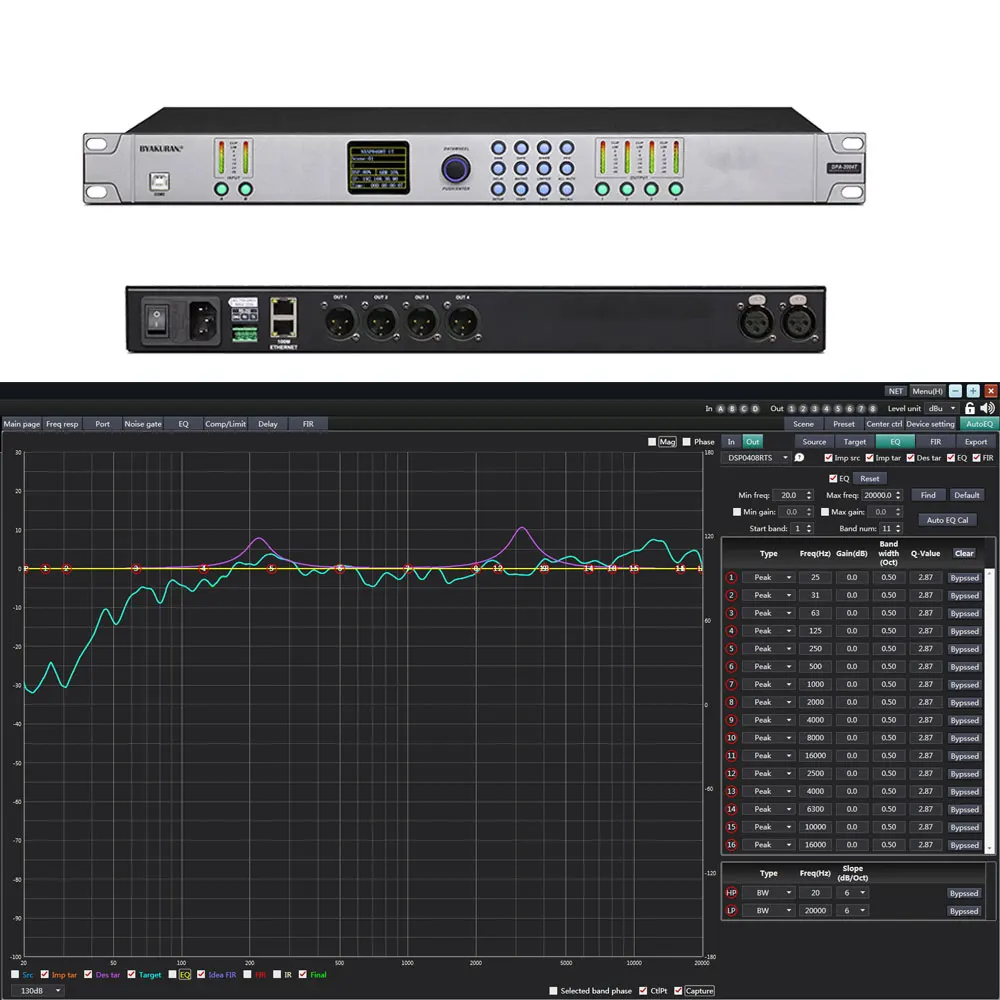Select output channel 3 indicator
Viewport: 1000px width, 1000px height.
click(814, 409)
